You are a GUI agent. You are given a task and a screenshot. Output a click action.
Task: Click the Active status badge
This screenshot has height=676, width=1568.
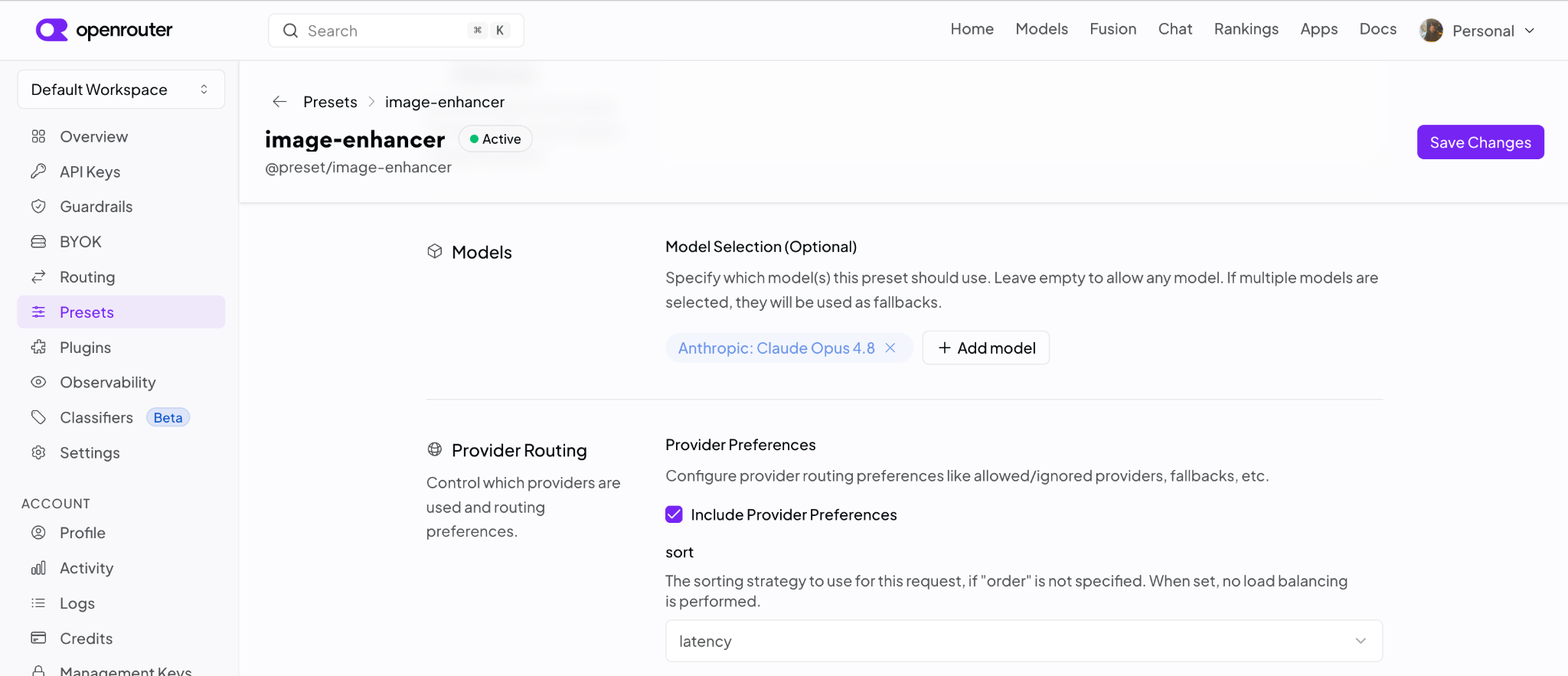tap(495, 139)
